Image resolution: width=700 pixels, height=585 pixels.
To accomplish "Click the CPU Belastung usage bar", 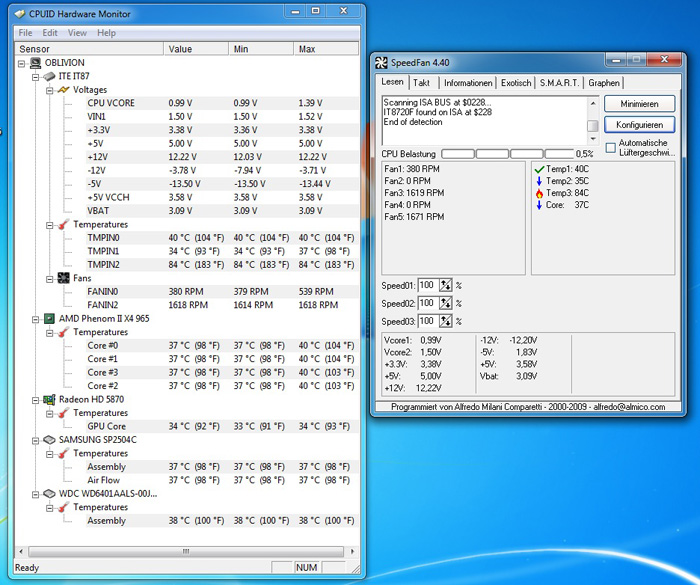I will pyautogui.click(x=508, y=154).
